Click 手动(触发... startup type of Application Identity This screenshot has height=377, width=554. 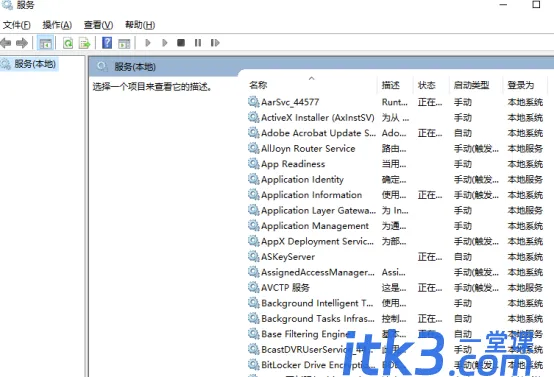476,180
